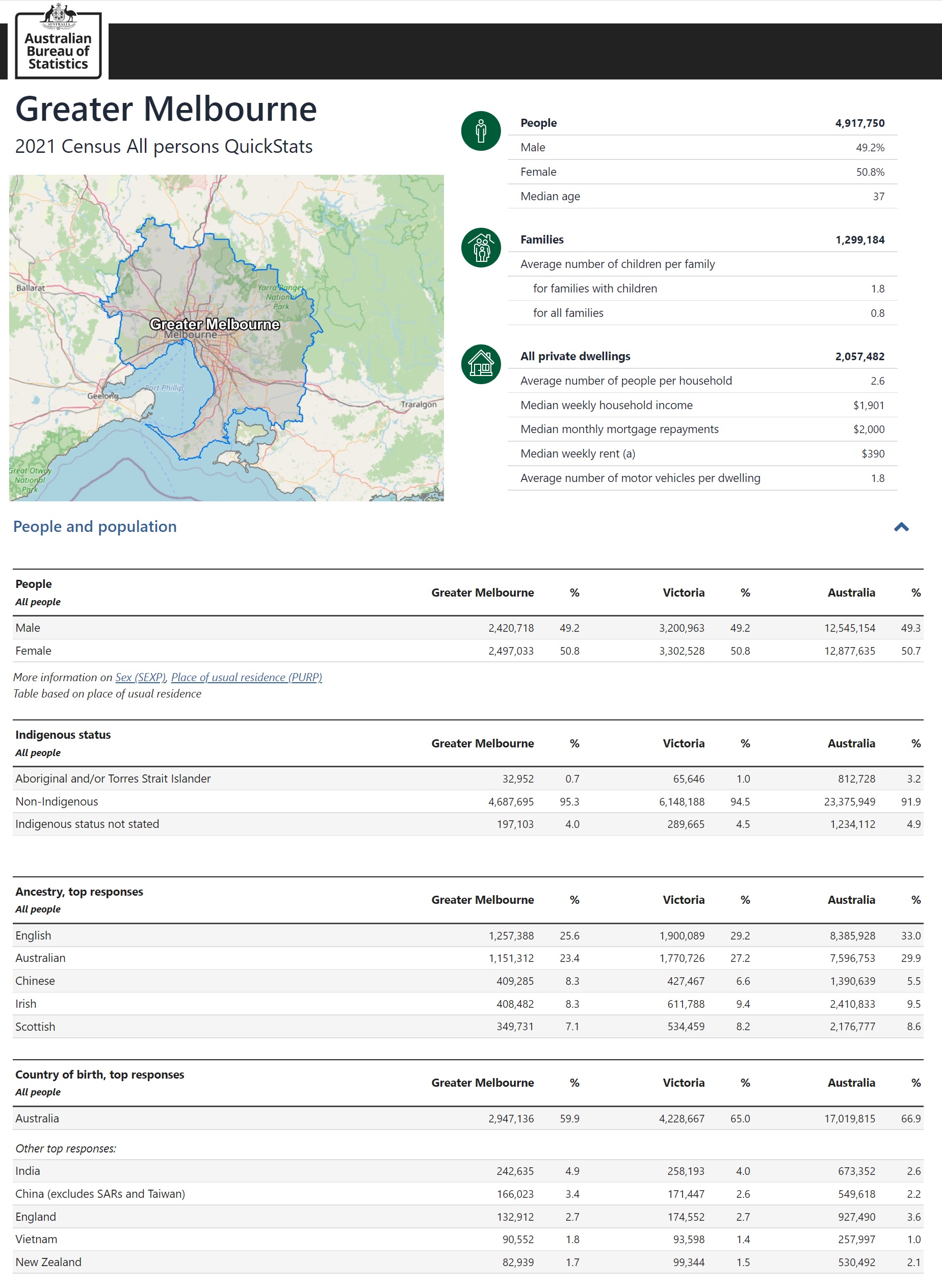
Task: Select the People and population section heading
Action: pyautogui.click(x=95, y=527)
